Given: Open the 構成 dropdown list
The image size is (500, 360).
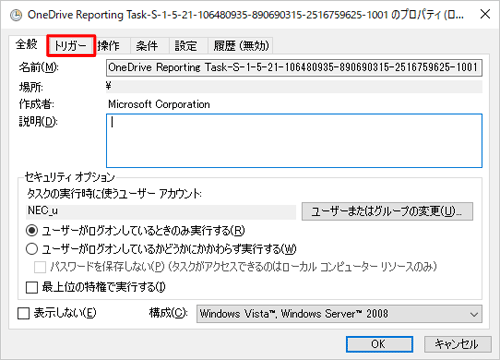Looking at the screenshot, I should (339, 314).
